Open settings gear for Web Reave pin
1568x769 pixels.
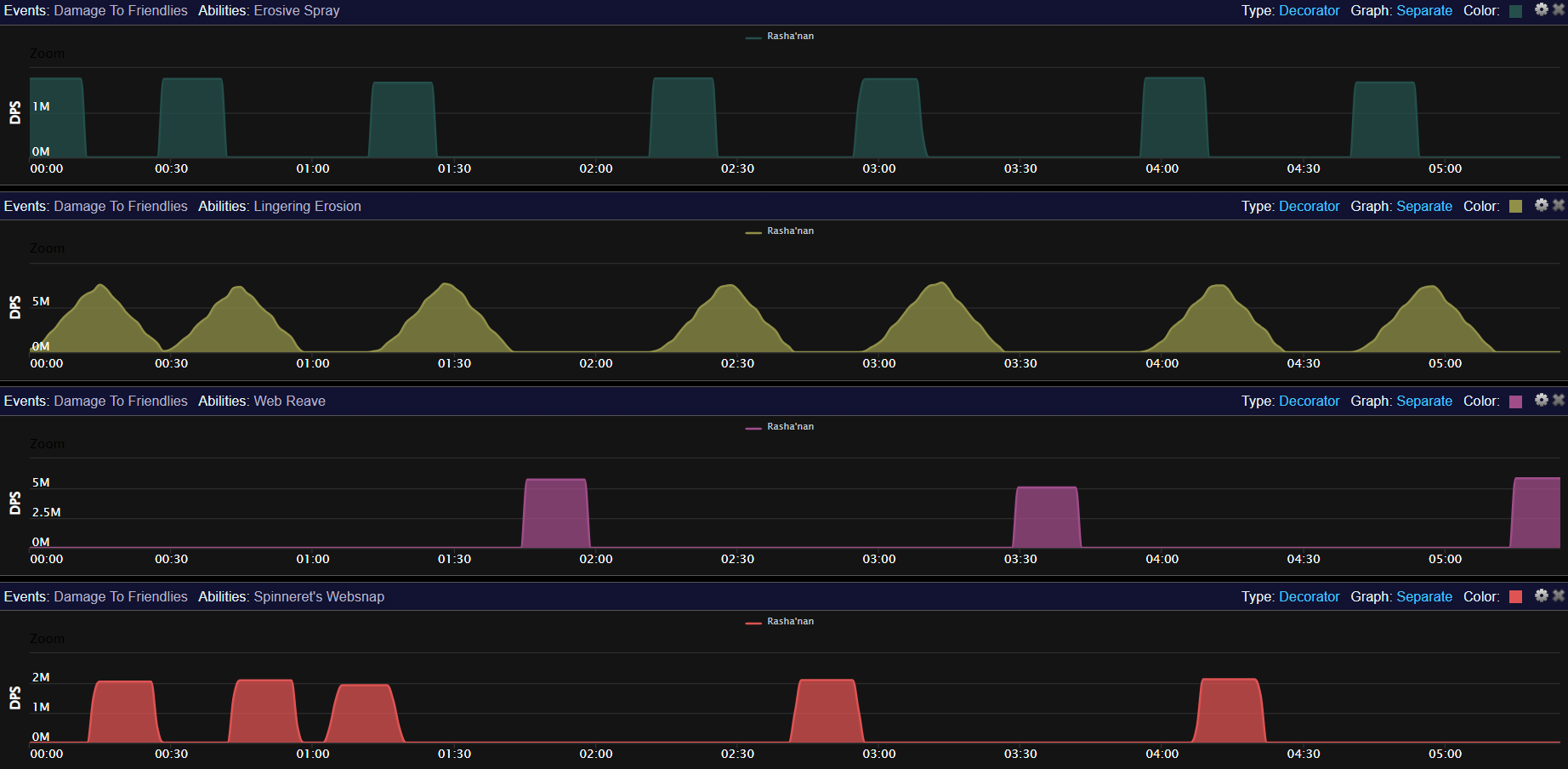(x=1541, y=400)
